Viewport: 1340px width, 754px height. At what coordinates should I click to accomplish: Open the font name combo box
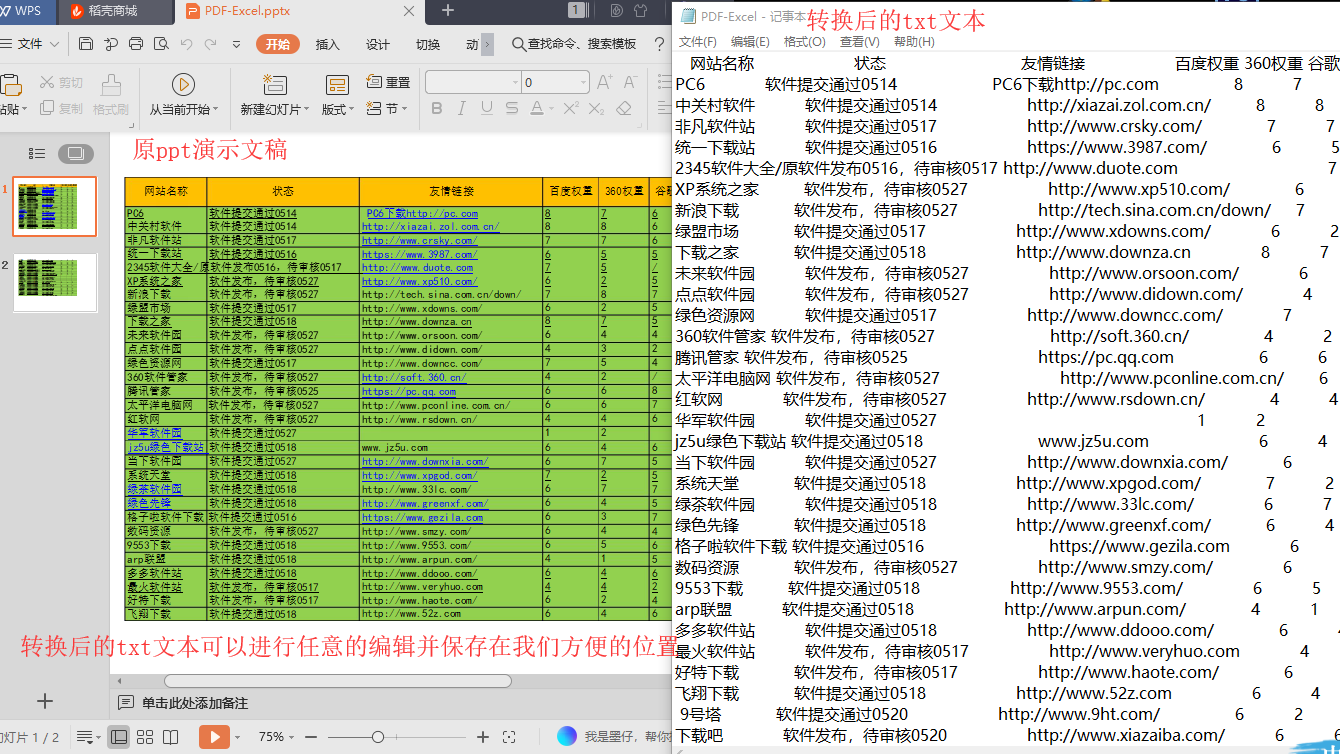473,82
